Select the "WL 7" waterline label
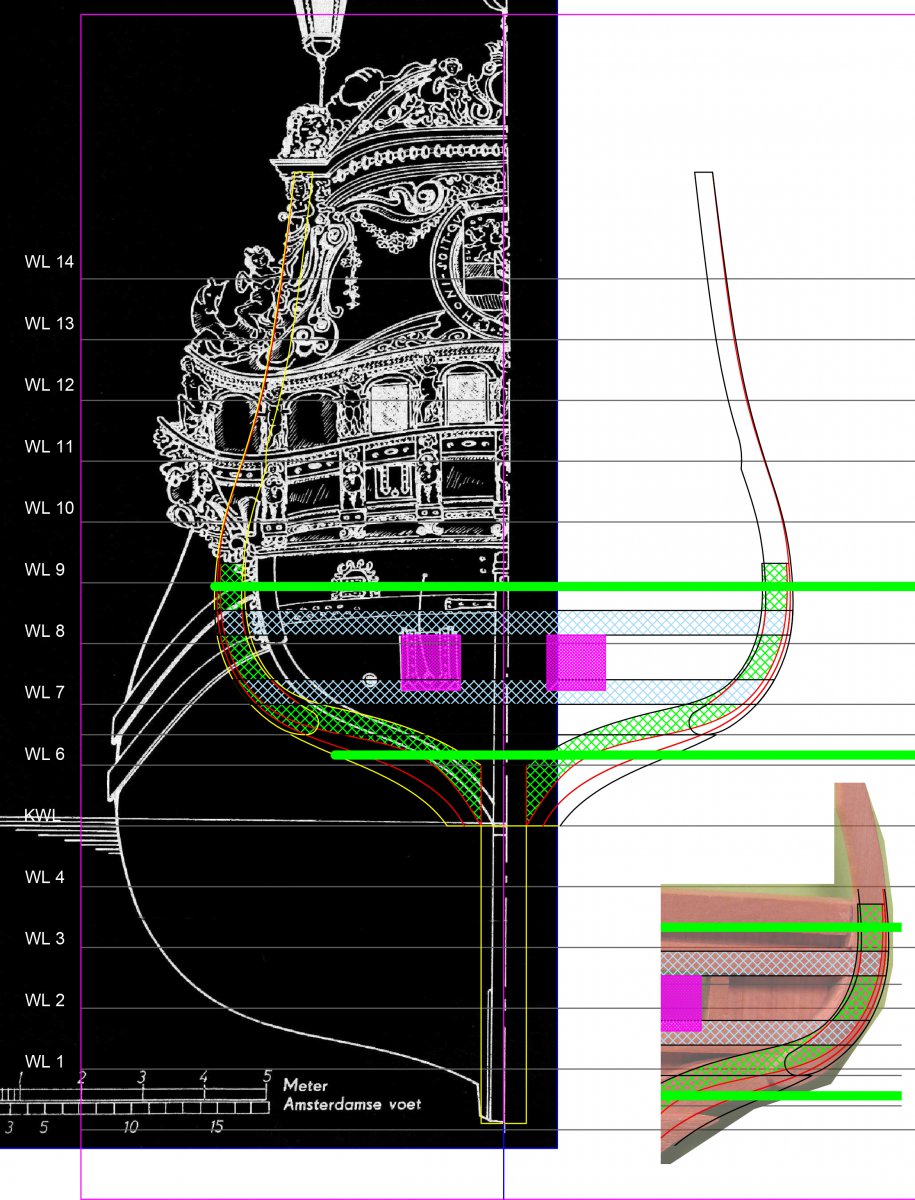The height and width of the screenshot is (1200, 915). pyautogui.click(x=45, y=693)
